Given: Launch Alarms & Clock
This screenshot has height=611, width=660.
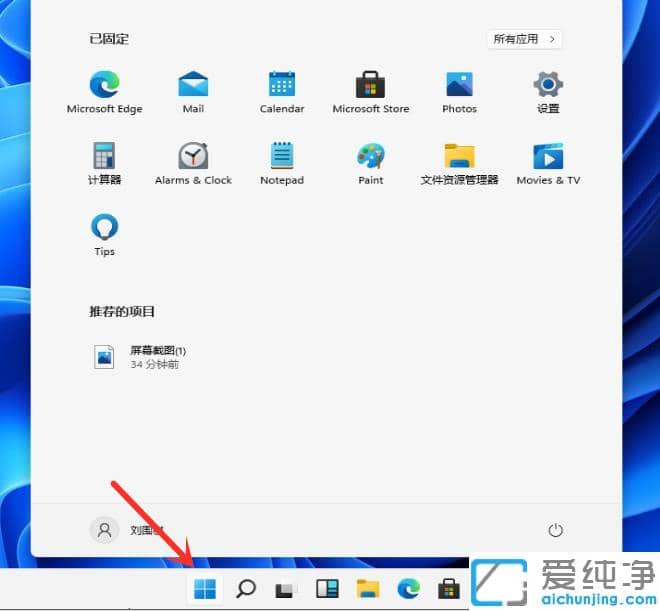Looking at the screenshot, I should point(193,163).
